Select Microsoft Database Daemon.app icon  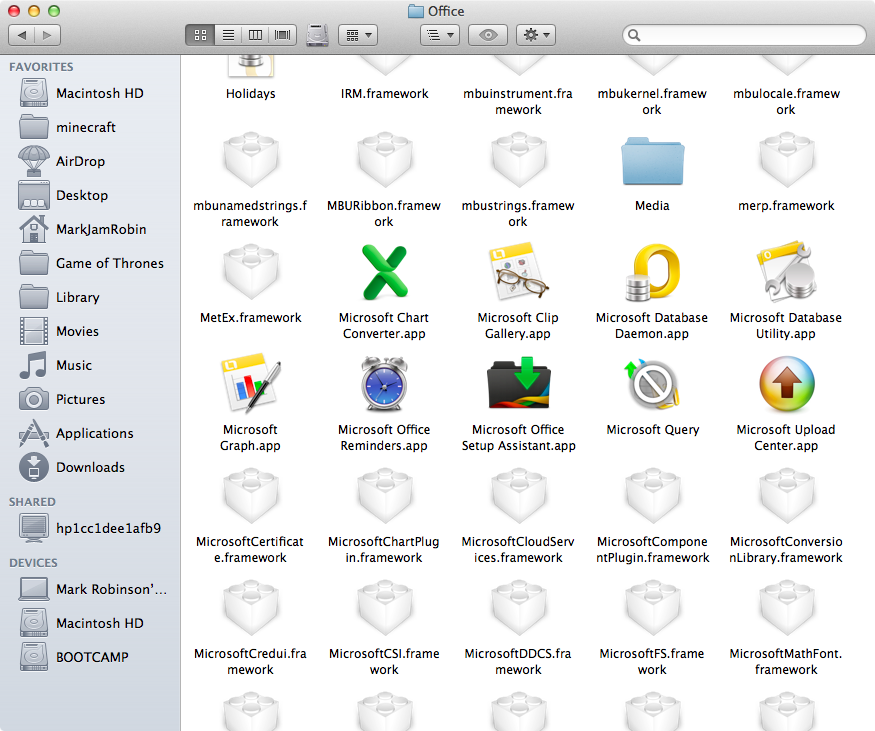point(652,272)
